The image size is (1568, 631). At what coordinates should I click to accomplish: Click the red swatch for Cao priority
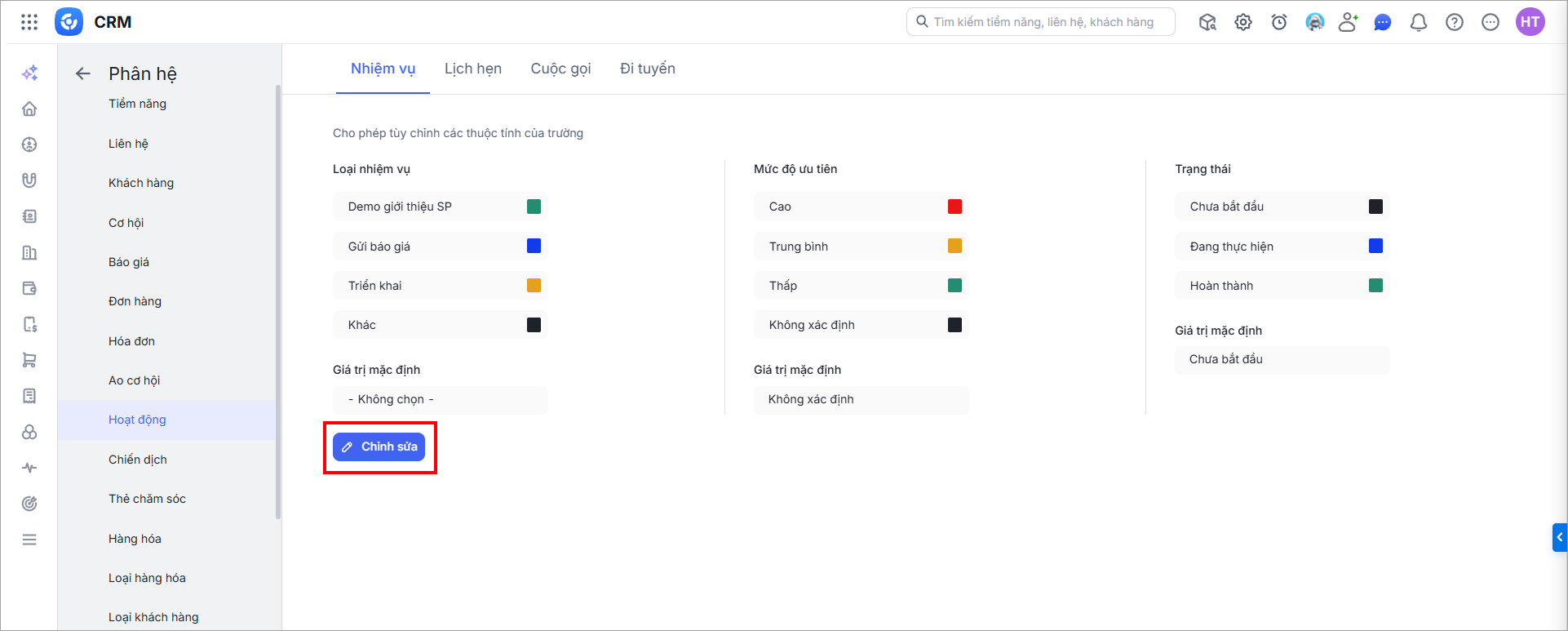click(x=955, y=207)
